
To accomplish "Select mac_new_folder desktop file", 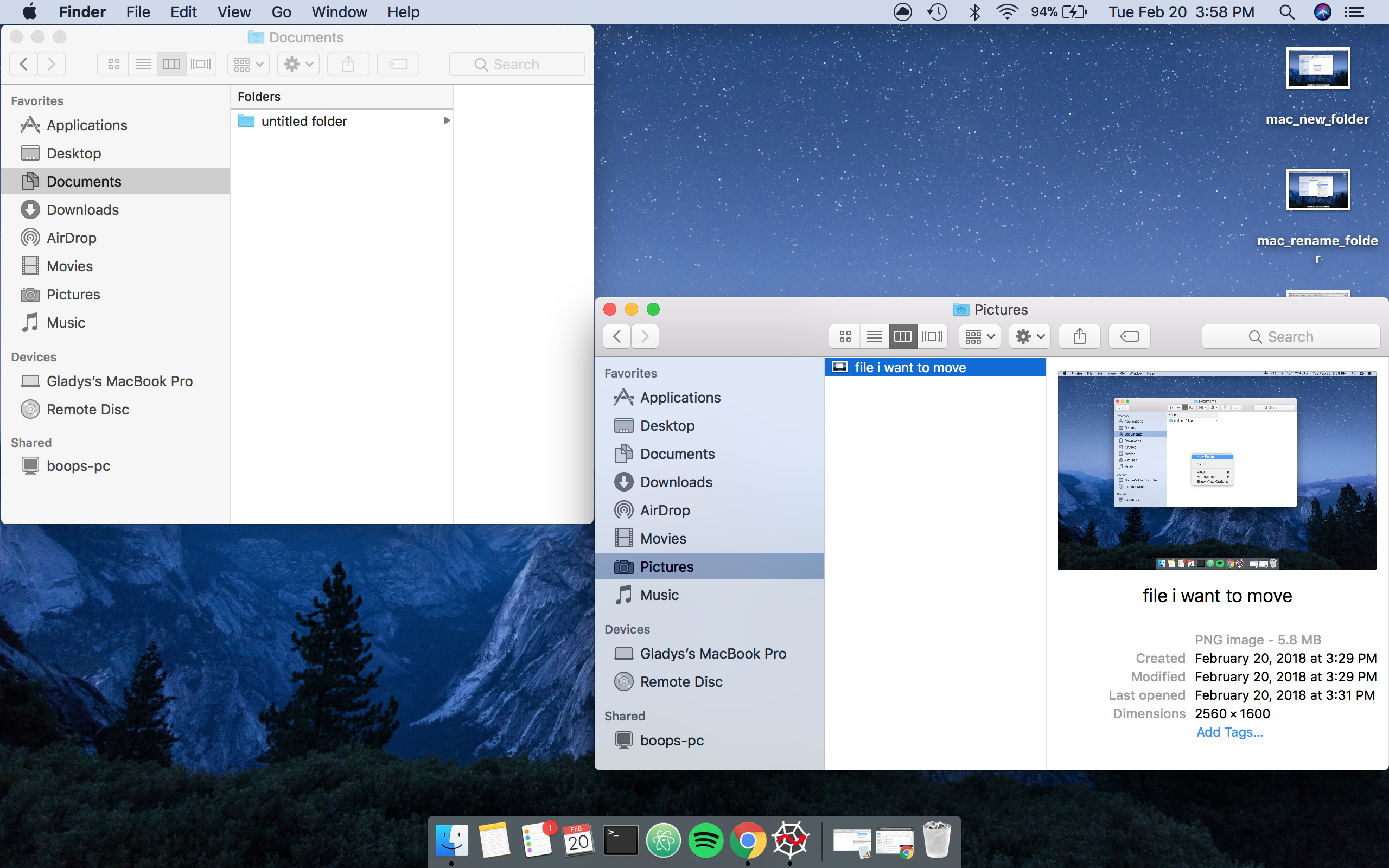I will click(x=1318, y=87).
